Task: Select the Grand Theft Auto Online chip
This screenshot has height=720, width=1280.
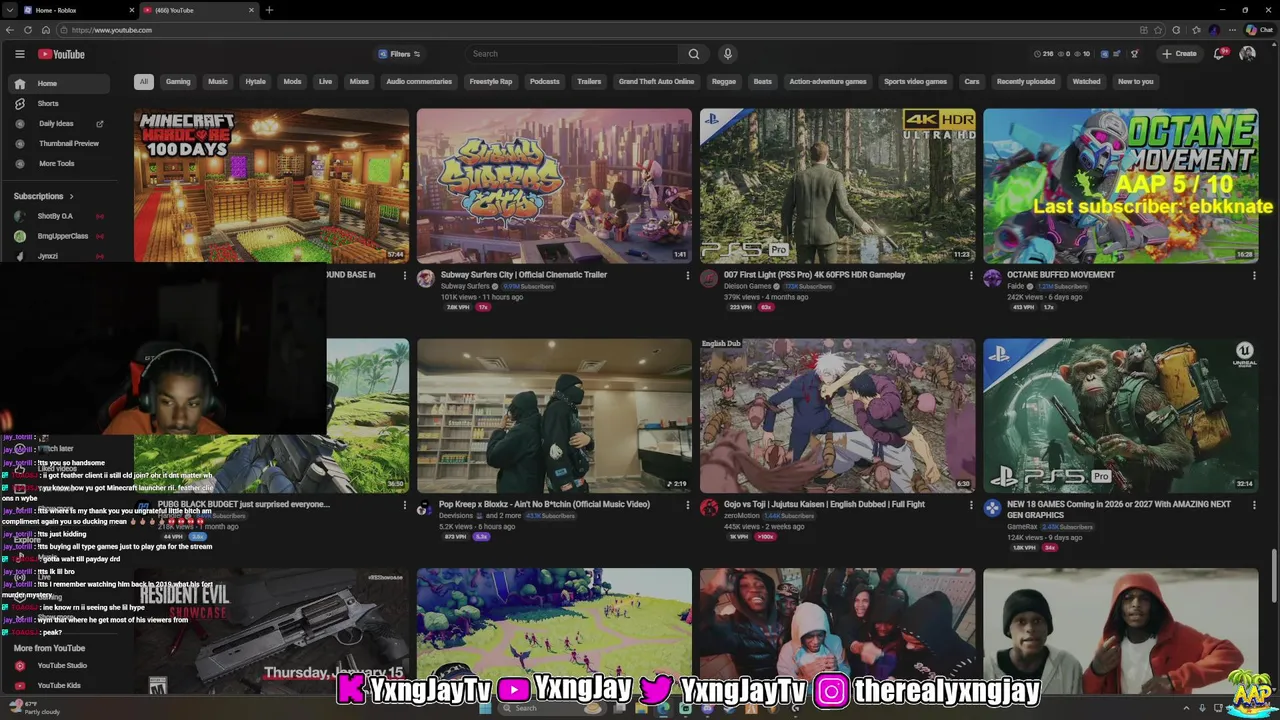Action: pos(656,82)
